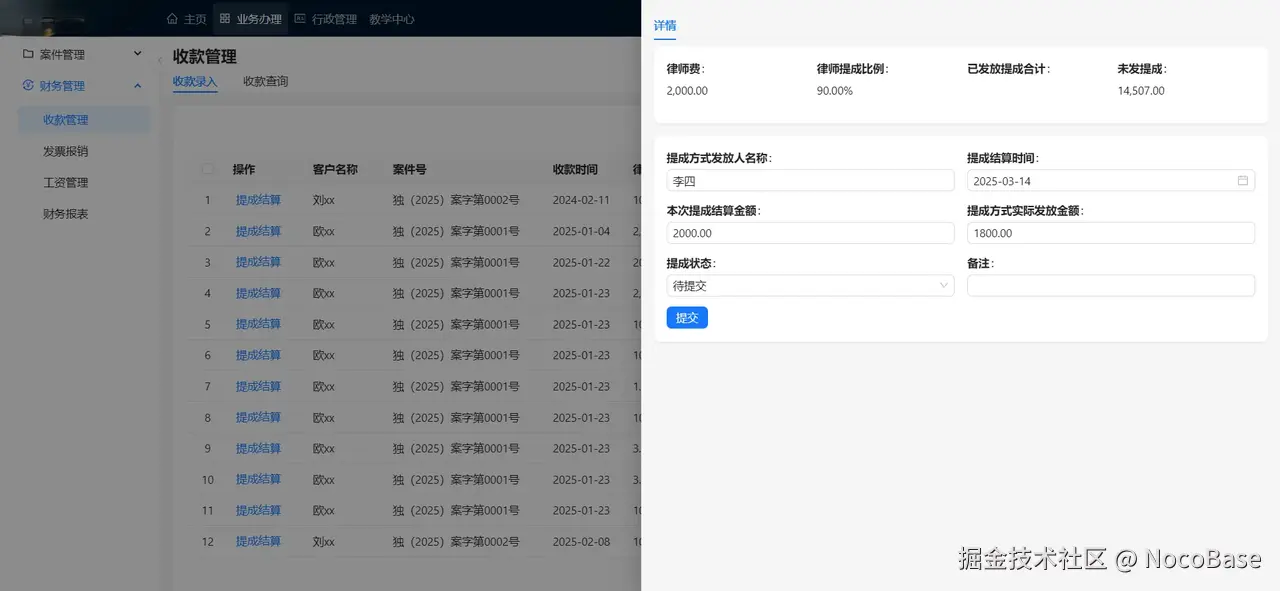1280x591 pixels.
Task: Click 提成结算 link in row 11
Action: point(258,510)
